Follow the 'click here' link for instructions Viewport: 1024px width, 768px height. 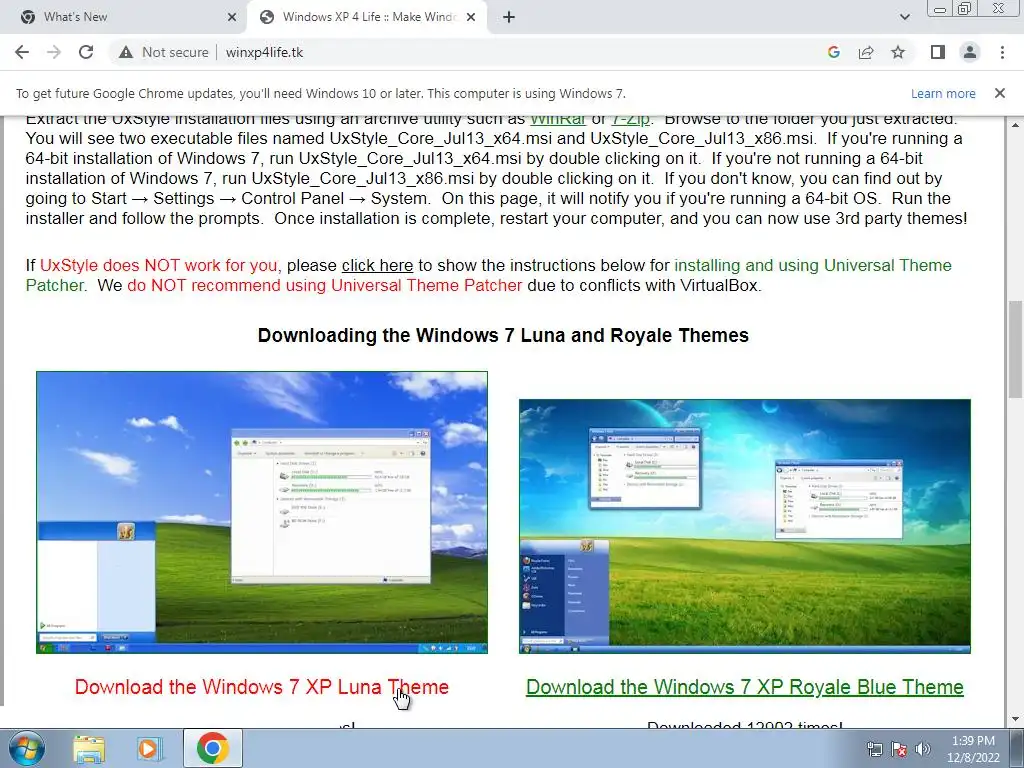tap(377, 266)
